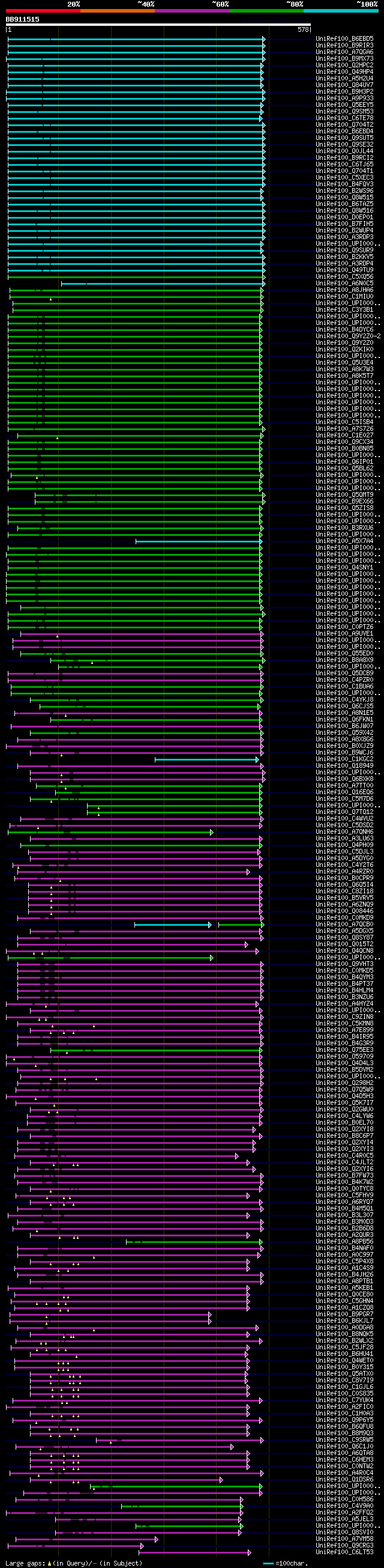Screen dimensions: 384x1568
Task: Open the UniRef100_C5ISB4 entry
Action: (x=344, y=422)
